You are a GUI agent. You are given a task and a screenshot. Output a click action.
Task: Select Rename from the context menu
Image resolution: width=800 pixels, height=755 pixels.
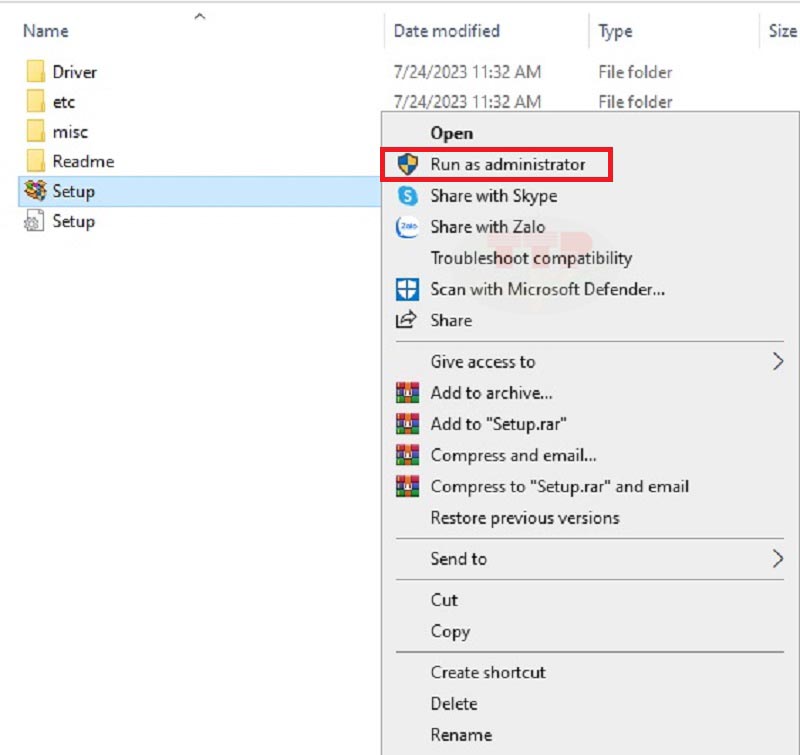(461, 735)
